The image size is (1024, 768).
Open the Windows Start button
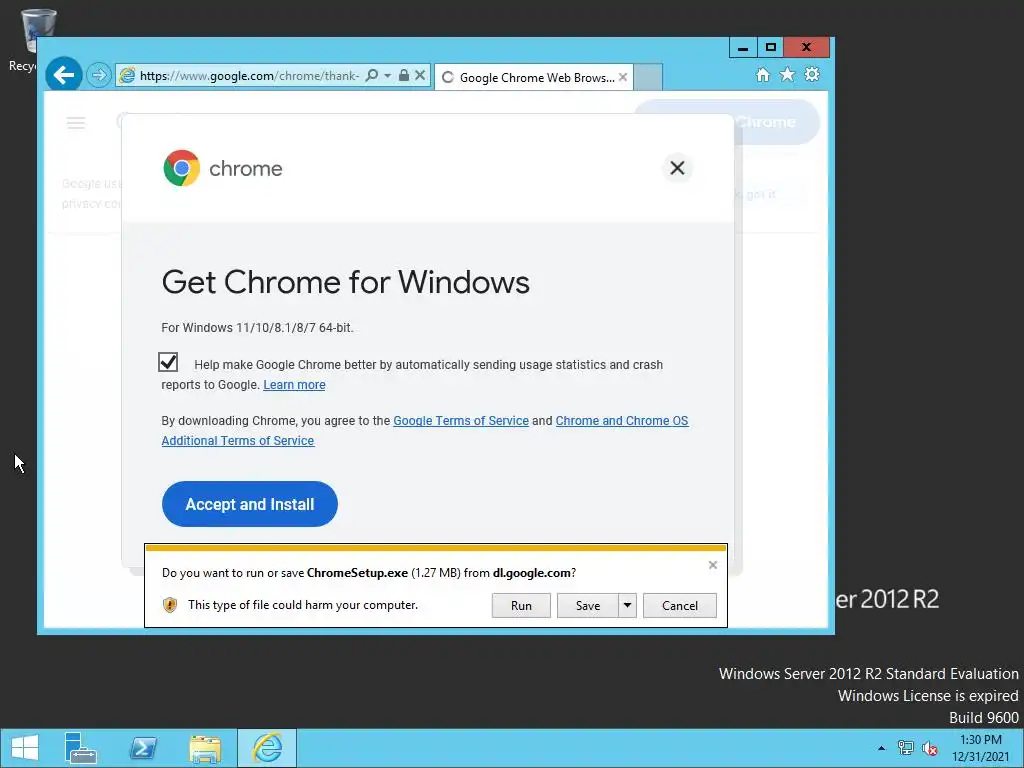point(25,748)
